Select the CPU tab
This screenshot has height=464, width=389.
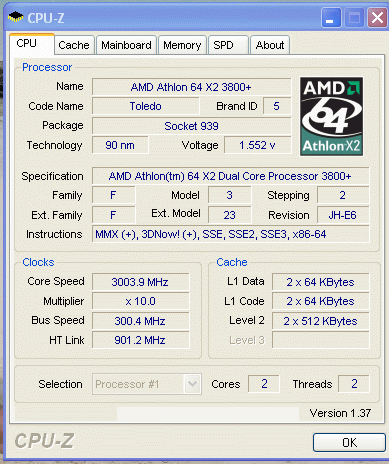coord(32,44)
